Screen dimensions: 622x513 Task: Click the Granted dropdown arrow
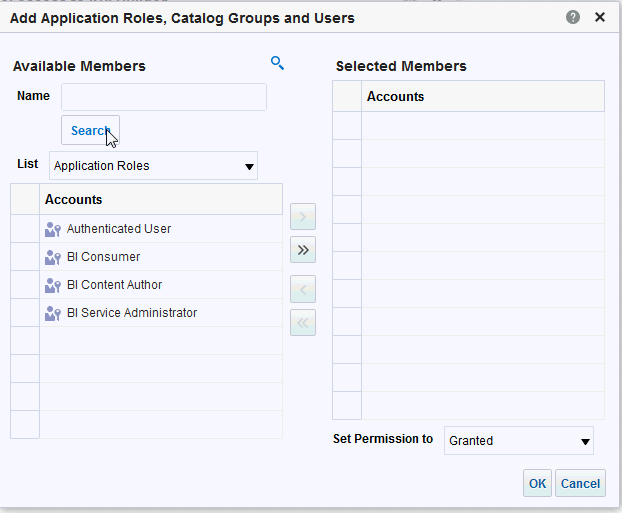click(585, 442)
